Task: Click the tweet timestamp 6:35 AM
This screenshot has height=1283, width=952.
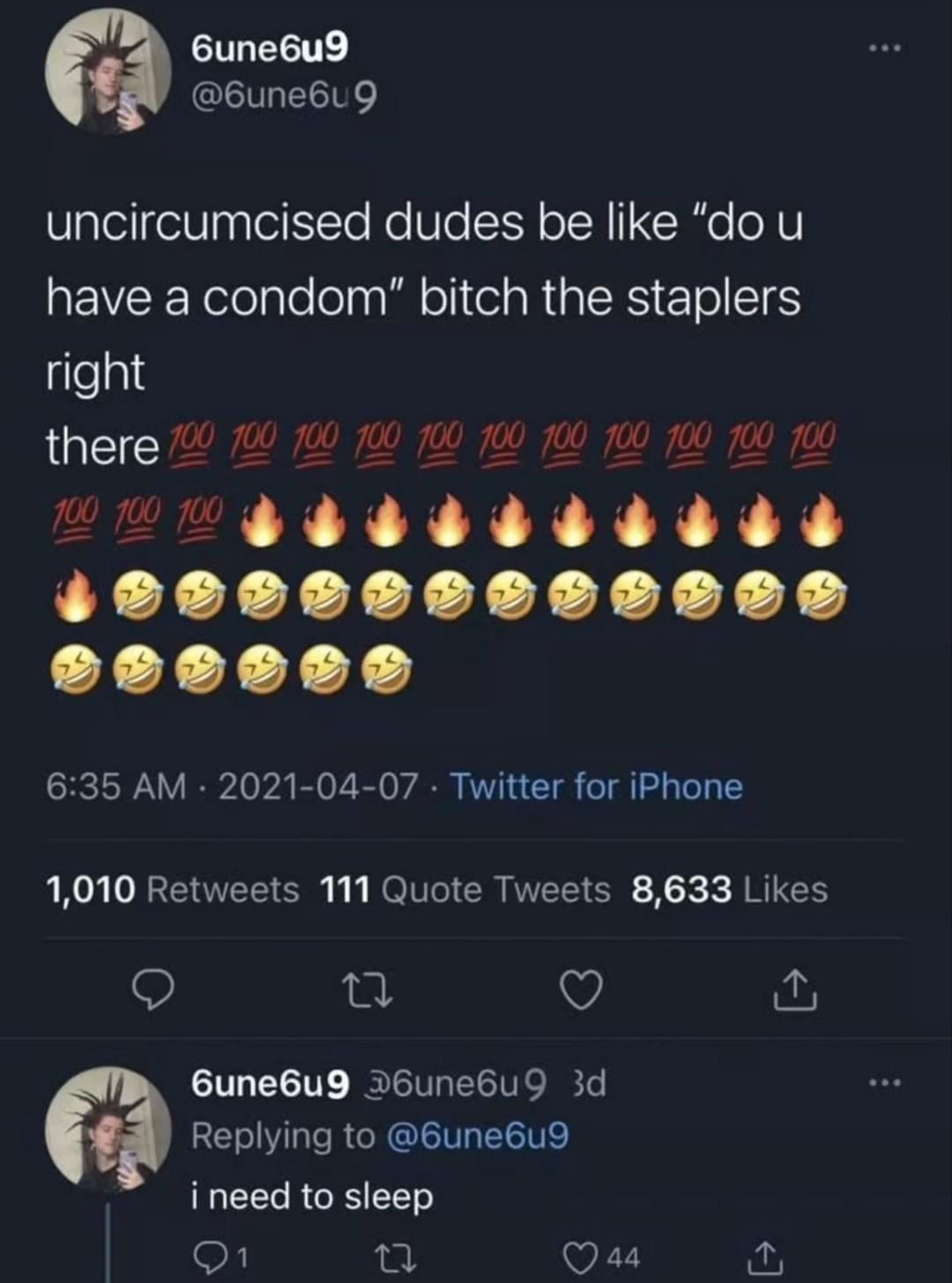Action: pyautogui.click(x=116, y=787)
